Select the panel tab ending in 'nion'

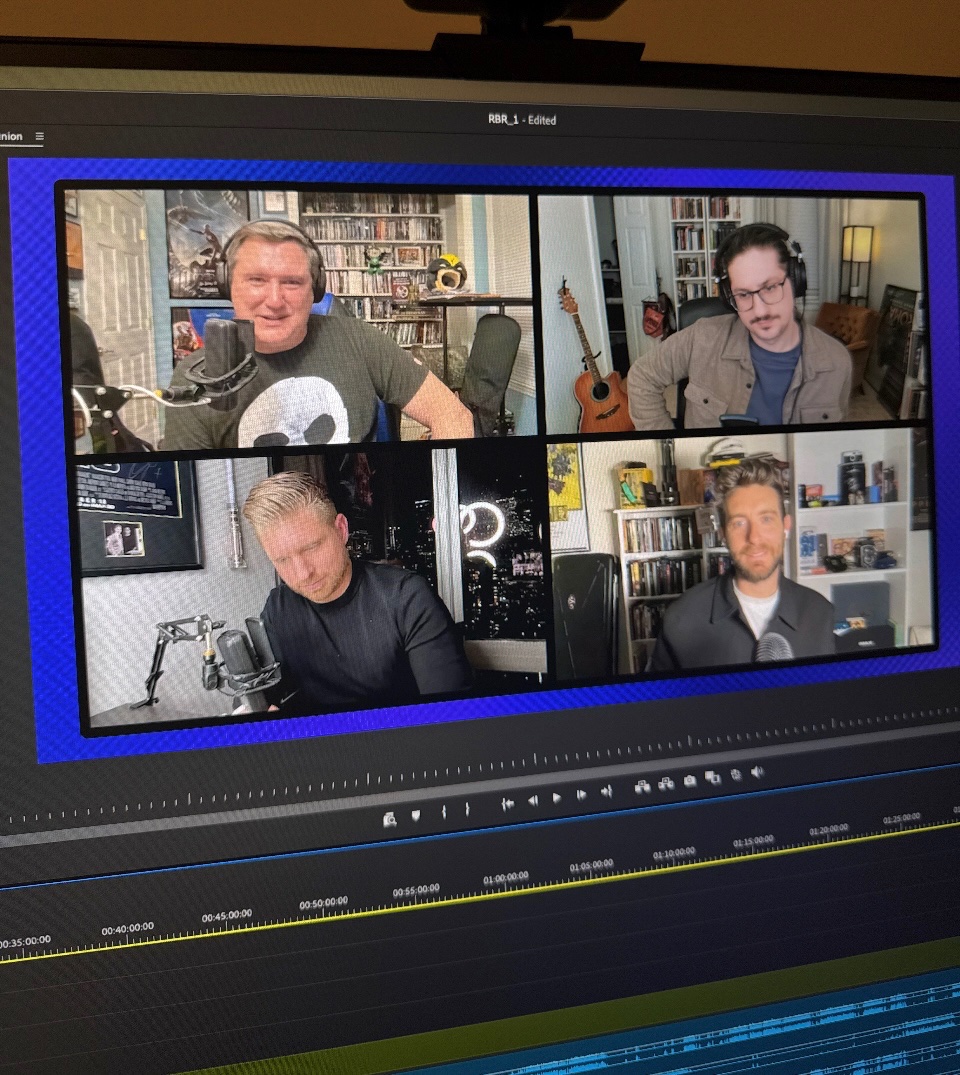(11, 136)
